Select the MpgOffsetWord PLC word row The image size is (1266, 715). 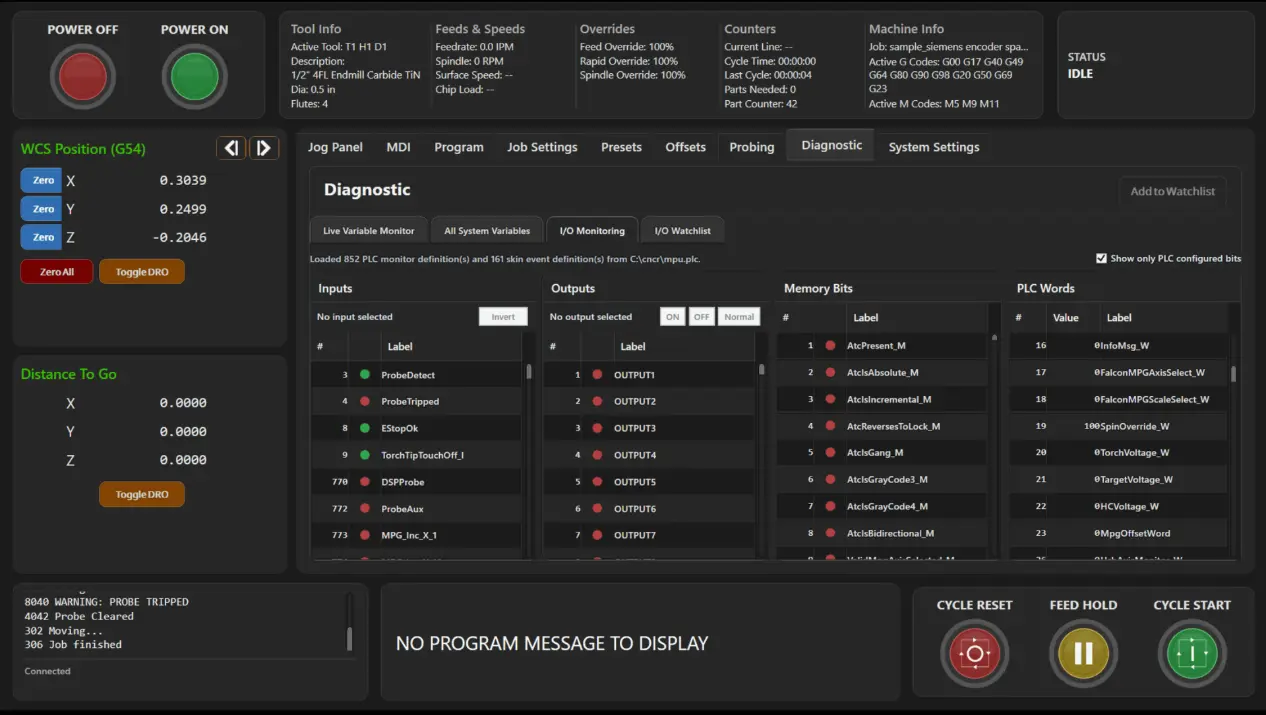pyautogui.click(x=1118, y=533)
